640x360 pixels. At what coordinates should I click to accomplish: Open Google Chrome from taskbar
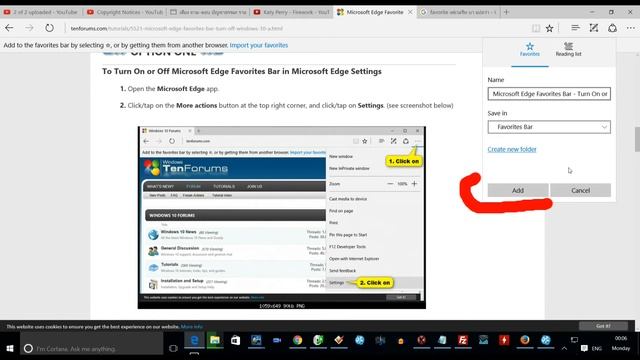[x=298, y=340]
